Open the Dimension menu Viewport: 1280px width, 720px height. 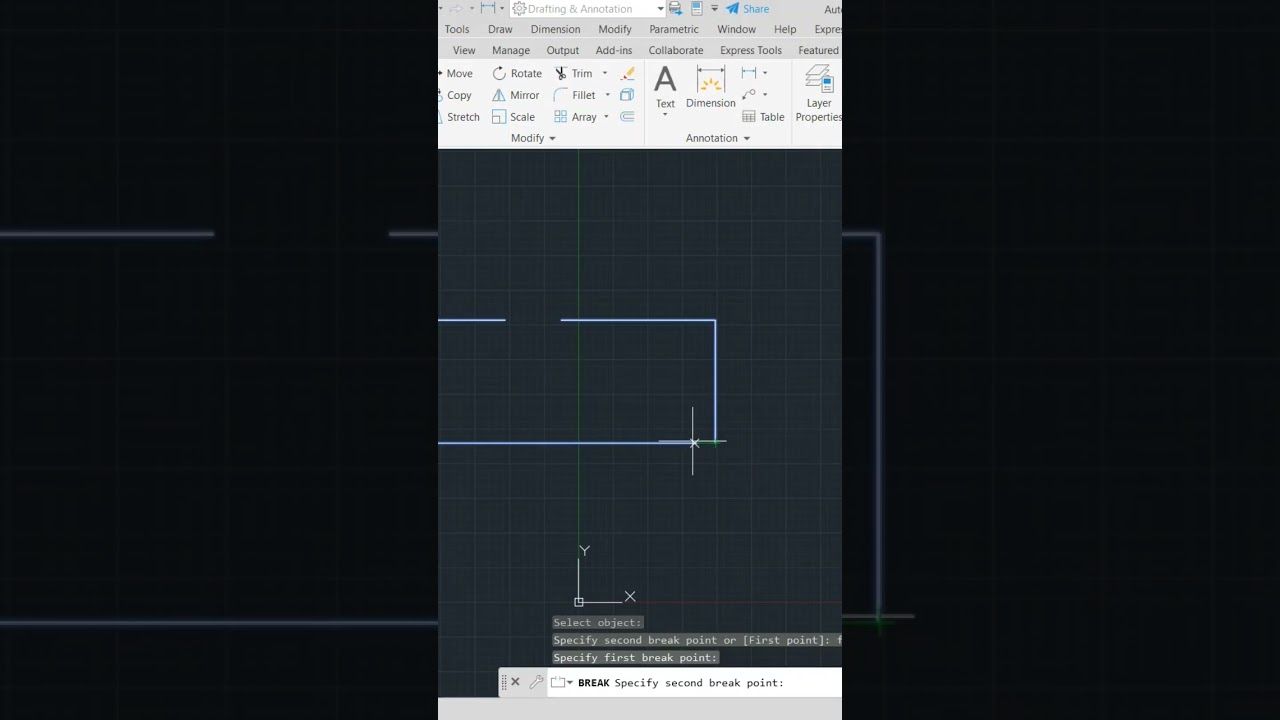(x=555, y=29)
